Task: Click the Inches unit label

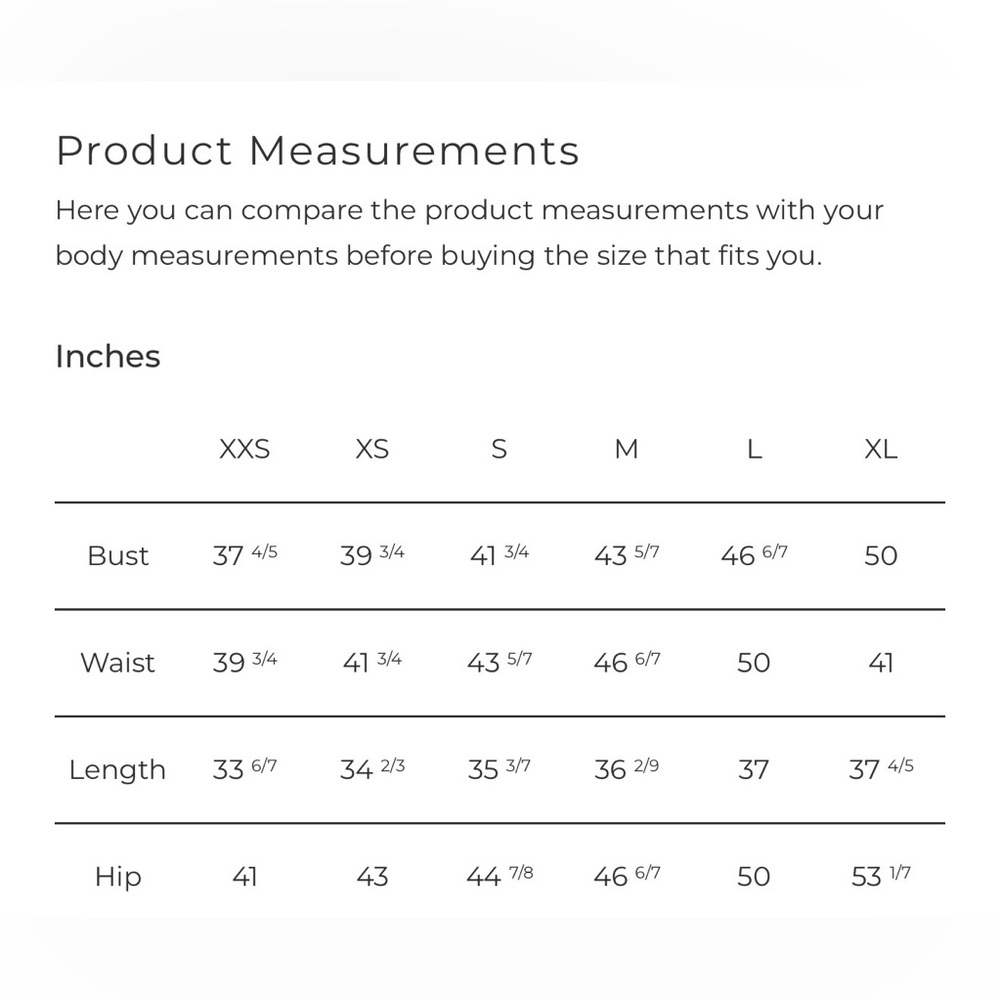Action: point(108,357)
